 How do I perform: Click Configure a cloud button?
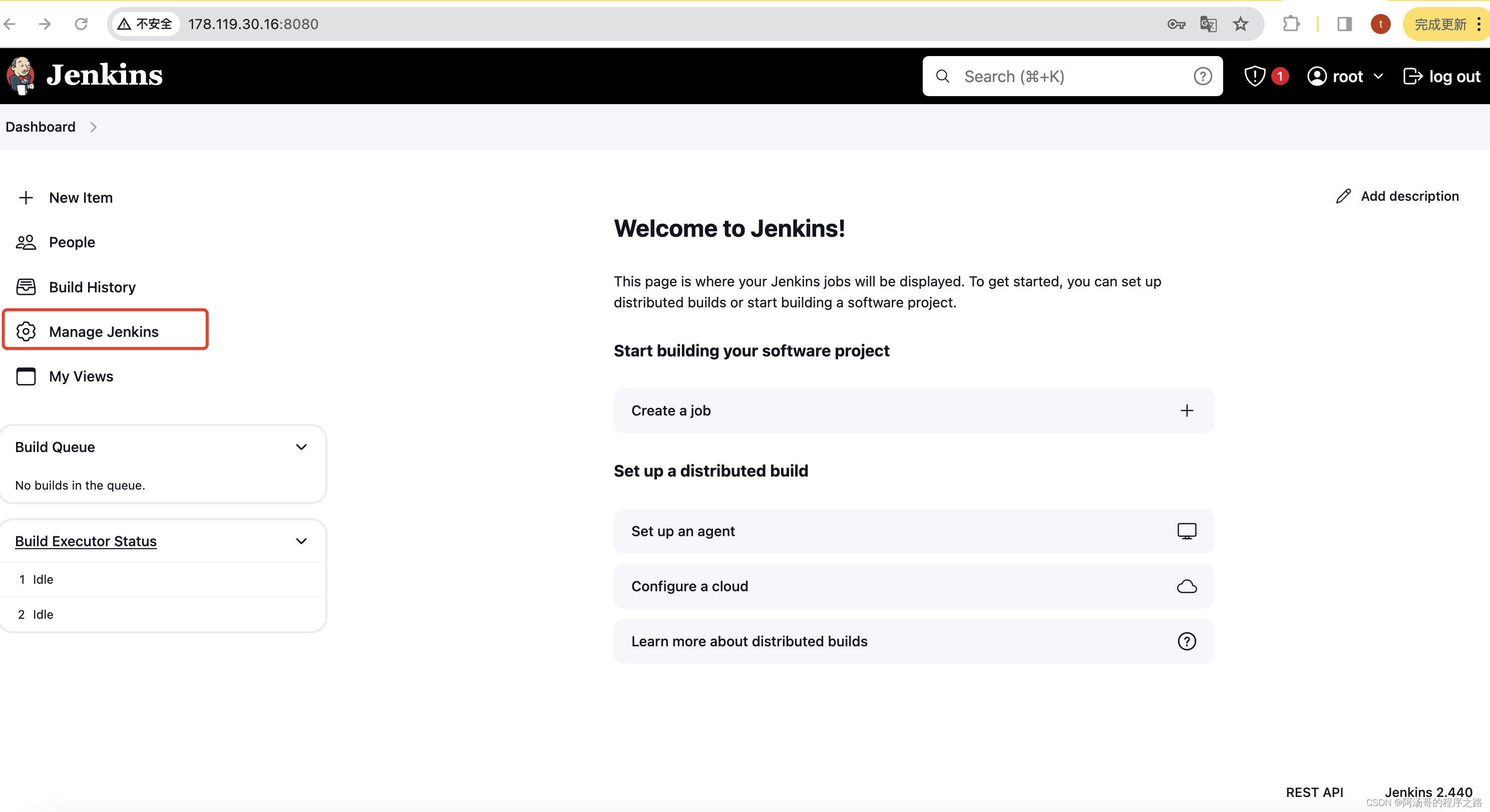pos(913,586)
